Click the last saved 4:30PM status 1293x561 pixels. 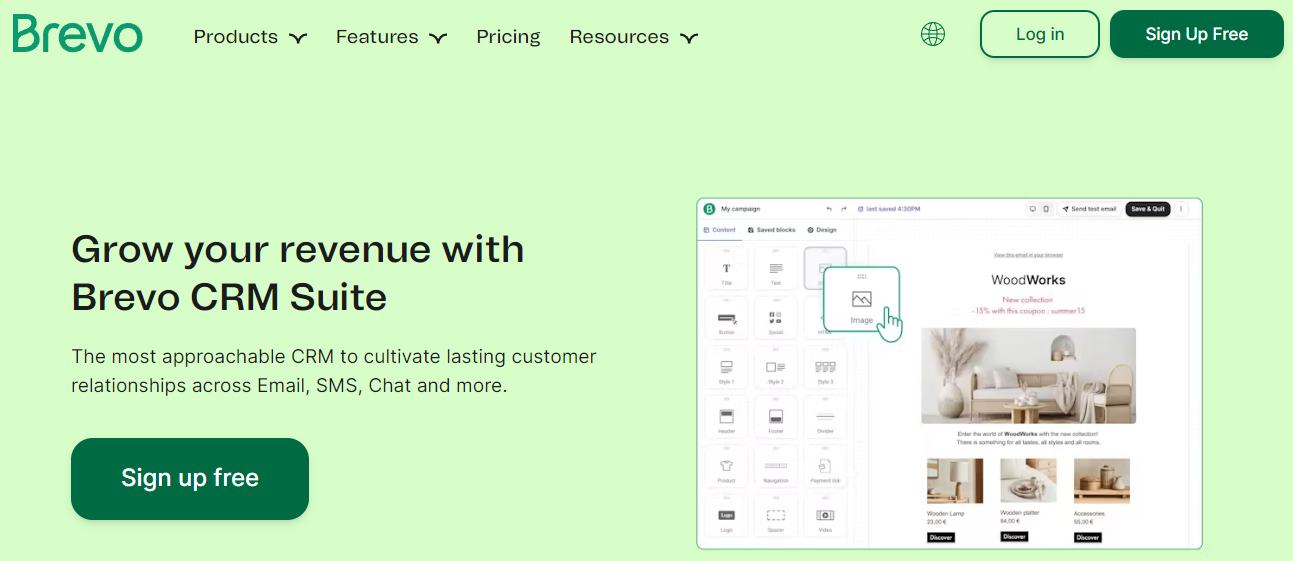[x=889, y=209]
